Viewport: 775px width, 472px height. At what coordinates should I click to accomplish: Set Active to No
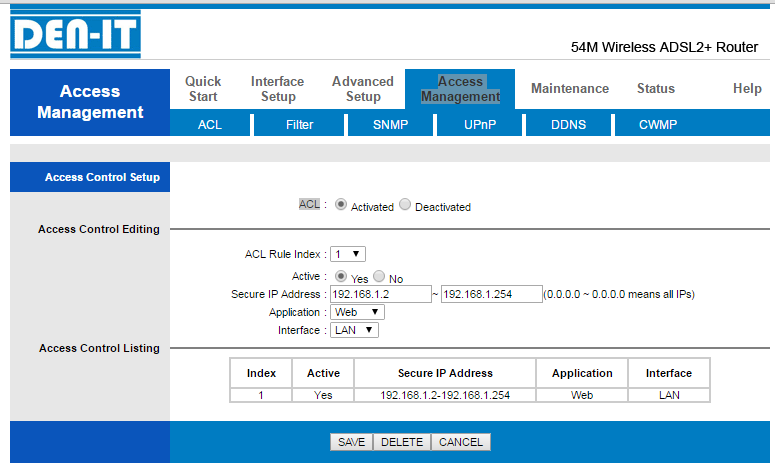tap(380, 276)
